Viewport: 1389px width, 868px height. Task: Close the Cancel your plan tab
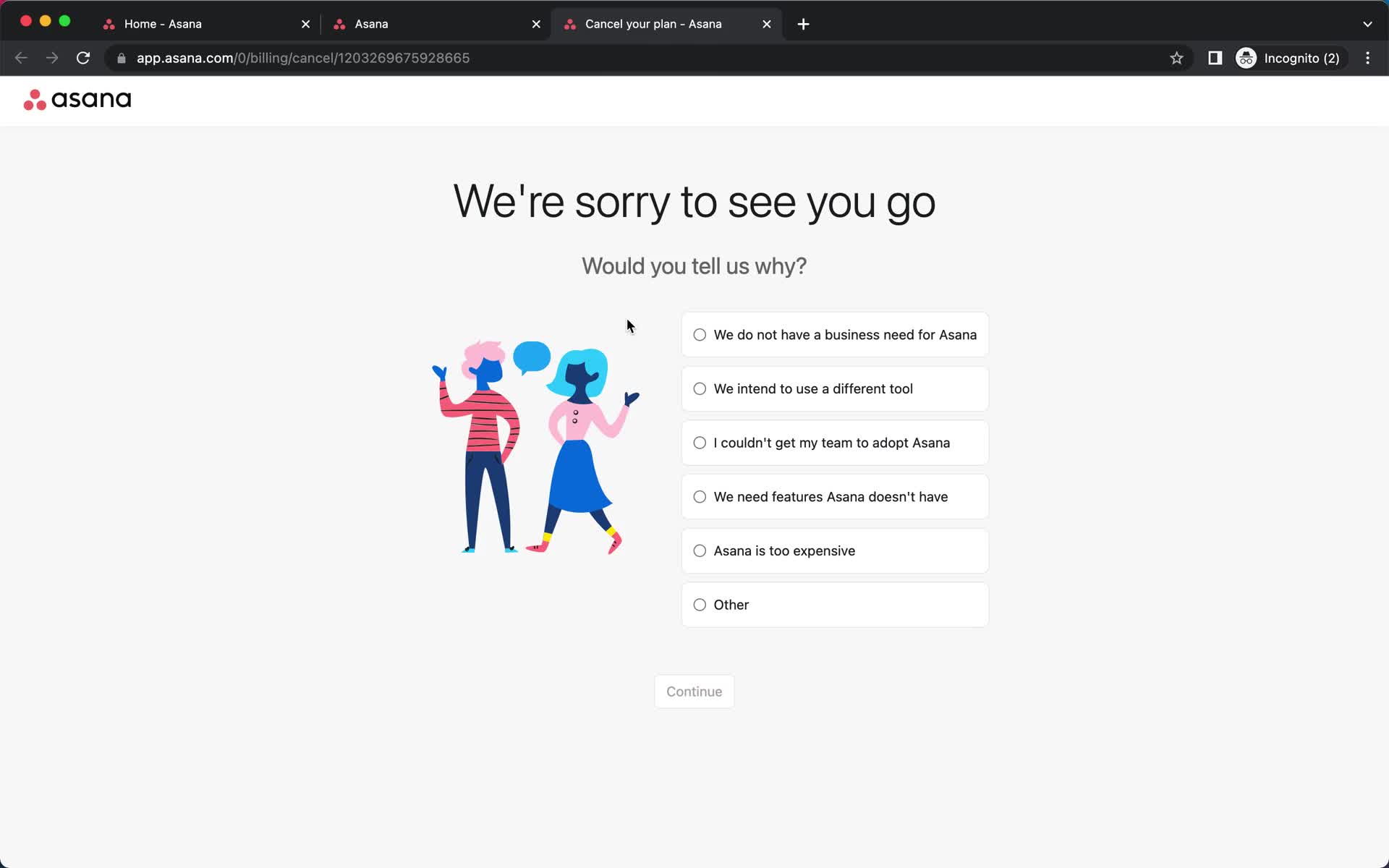point(766,24)
